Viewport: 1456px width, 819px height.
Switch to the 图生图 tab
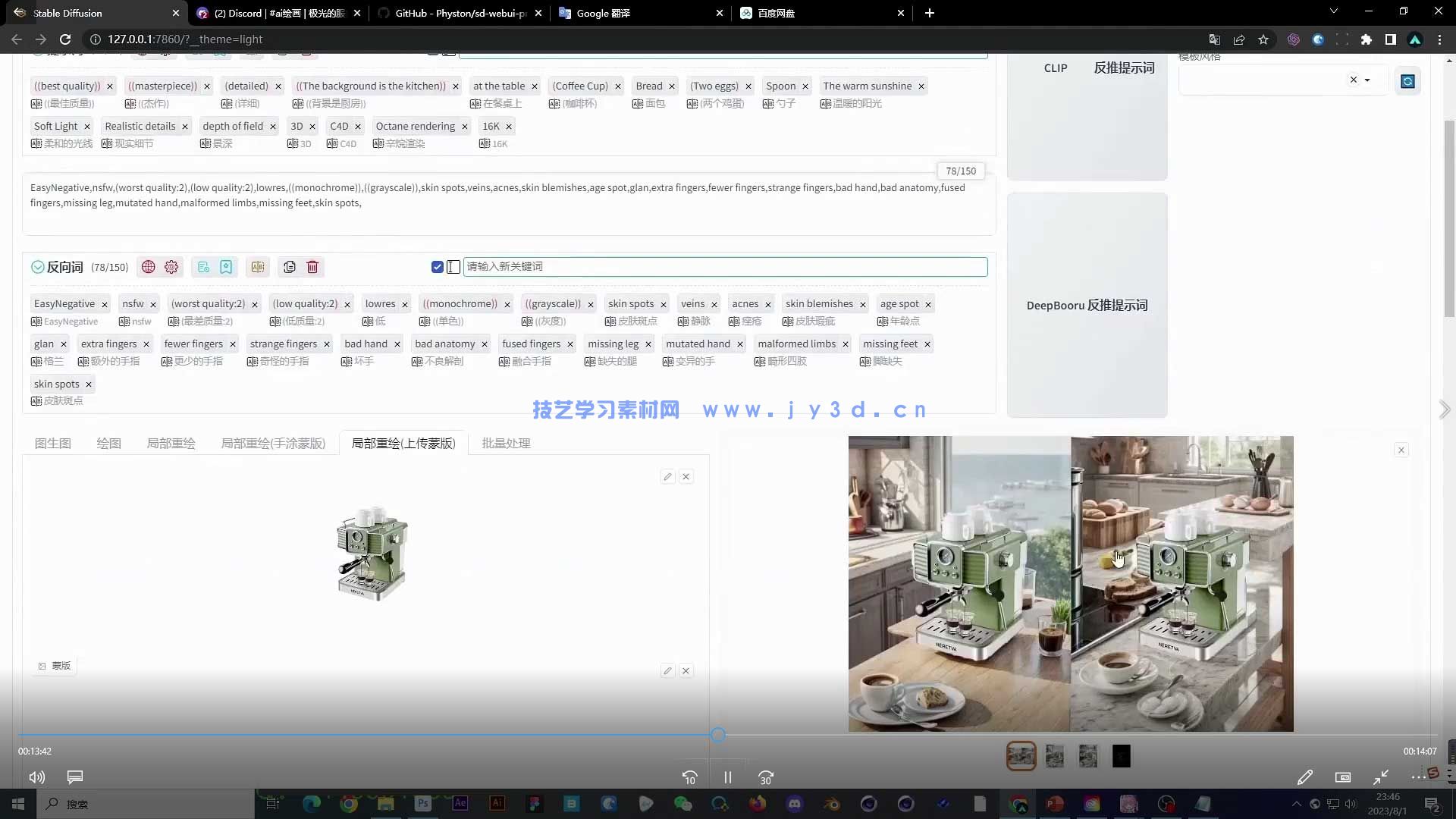52,443
